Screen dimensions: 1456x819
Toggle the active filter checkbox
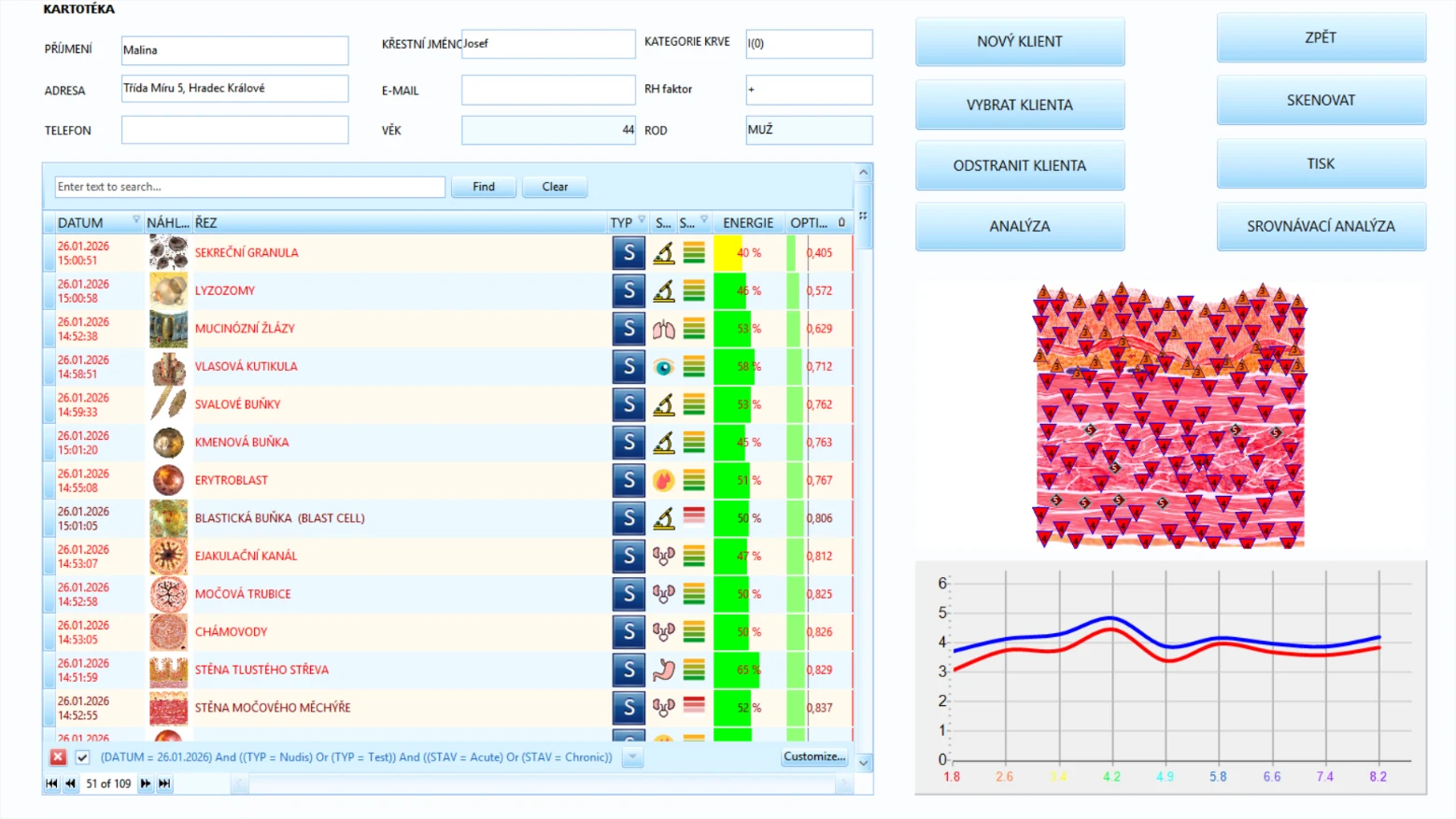[x=82, y=757]
